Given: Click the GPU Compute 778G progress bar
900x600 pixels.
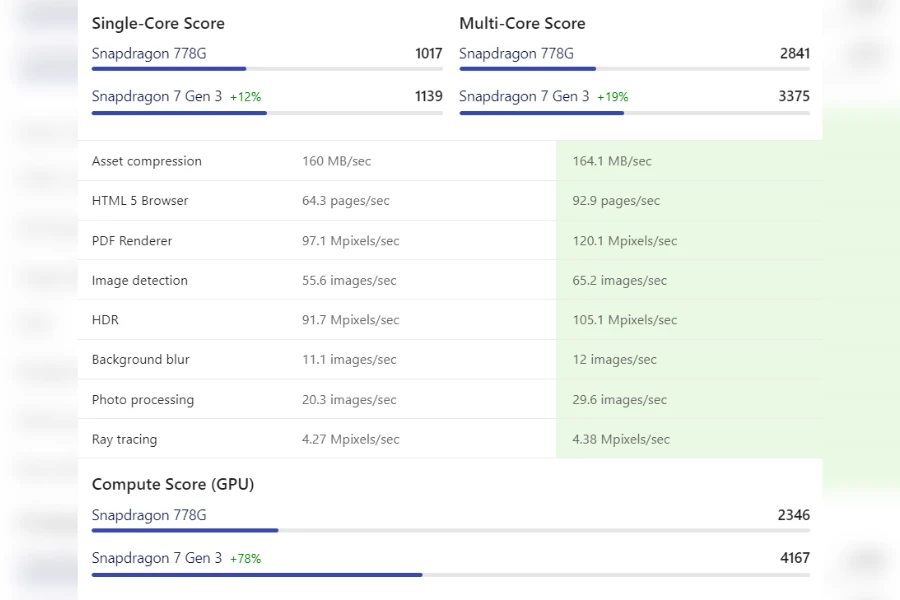Looking at the screenshot, I should [450, 530].
